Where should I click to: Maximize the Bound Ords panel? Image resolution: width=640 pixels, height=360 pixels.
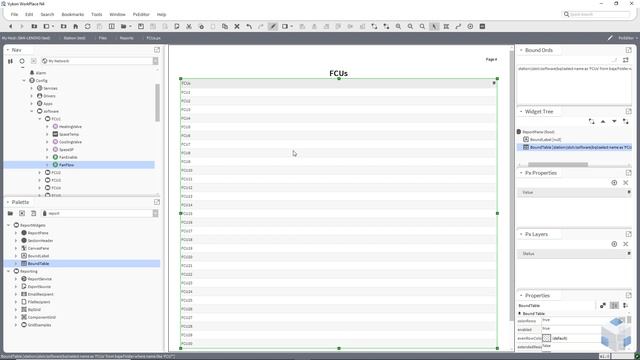pyautogui.click(x=629, y=50)
